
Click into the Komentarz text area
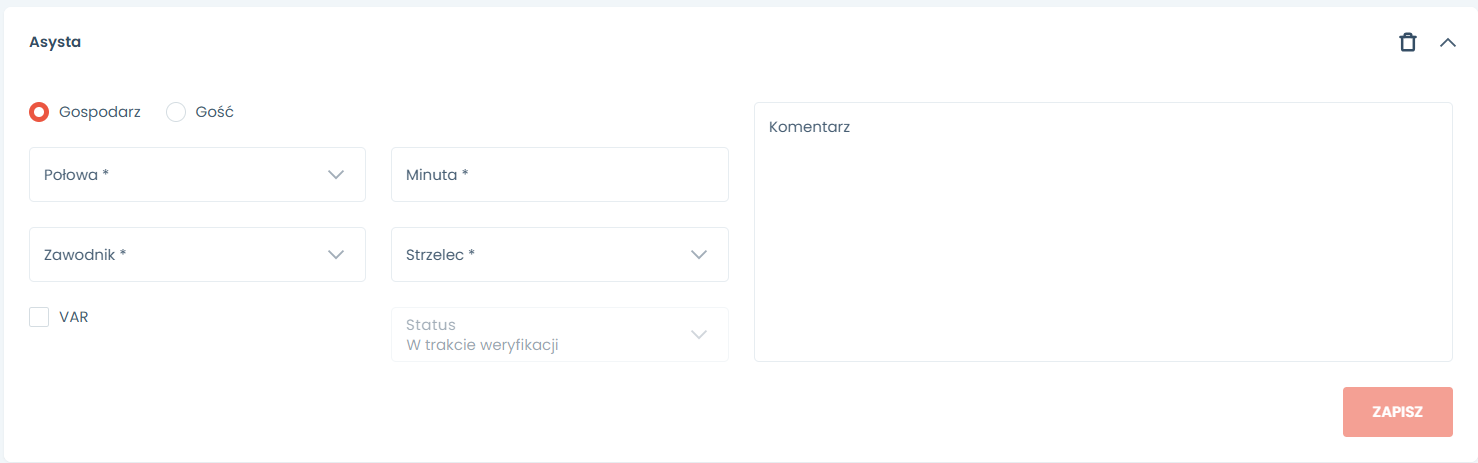[x=1102, y=232]
